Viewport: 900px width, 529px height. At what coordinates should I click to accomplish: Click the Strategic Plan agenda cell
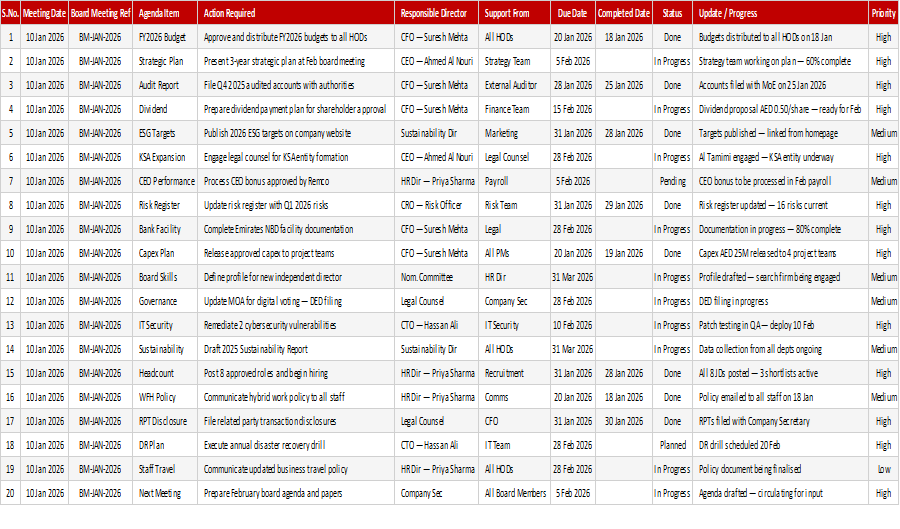coord(165,61)
